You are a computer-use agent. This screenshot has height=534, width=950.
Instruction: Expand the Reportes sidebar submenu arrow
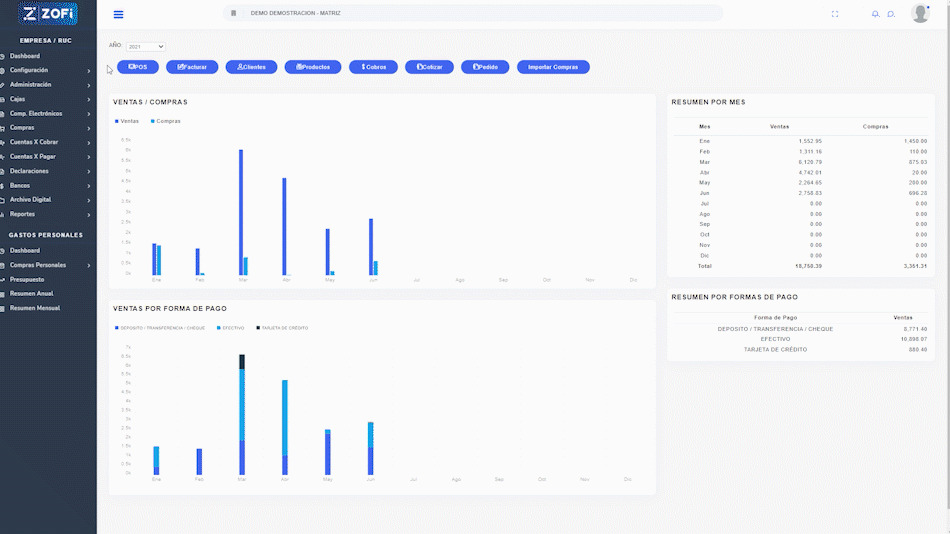click(89, 215)
